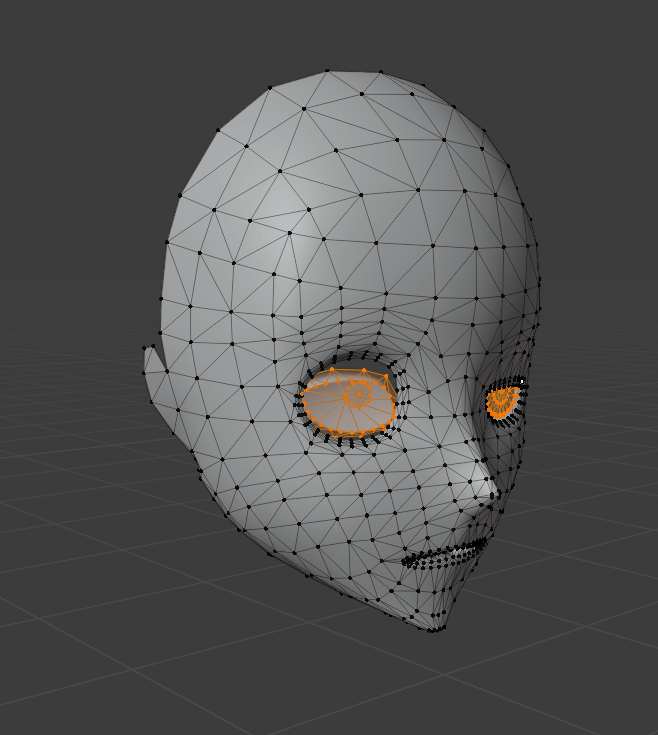Image resolution: width=658 pixels, height=735 pixels.
Task: Select the white active vertex beside the small eye
Action: pyautogui.click(x=522, y=381)
